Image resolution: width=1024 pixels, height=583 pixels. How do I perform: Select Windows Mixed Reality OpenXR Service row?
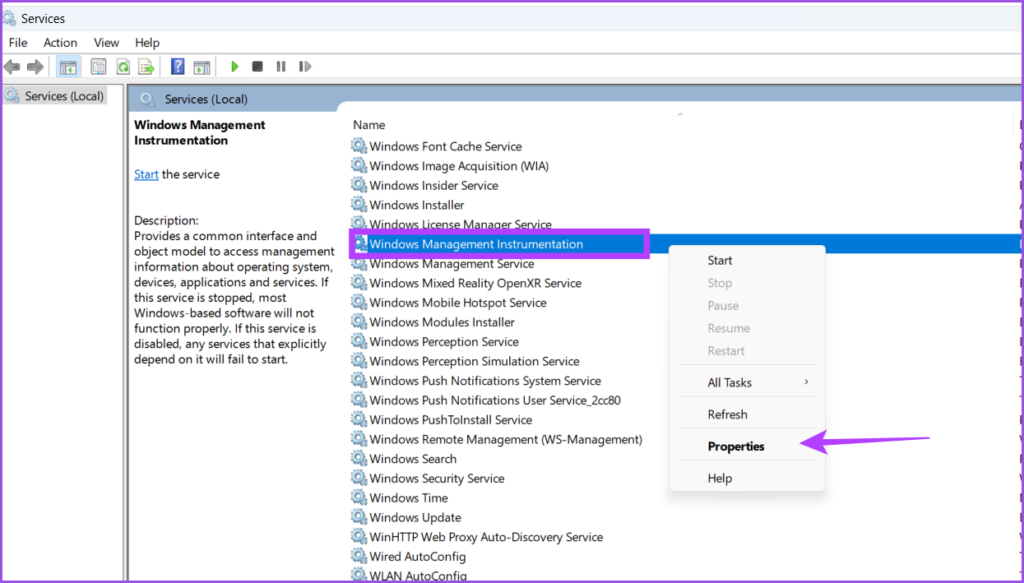[x=475, y=283]
